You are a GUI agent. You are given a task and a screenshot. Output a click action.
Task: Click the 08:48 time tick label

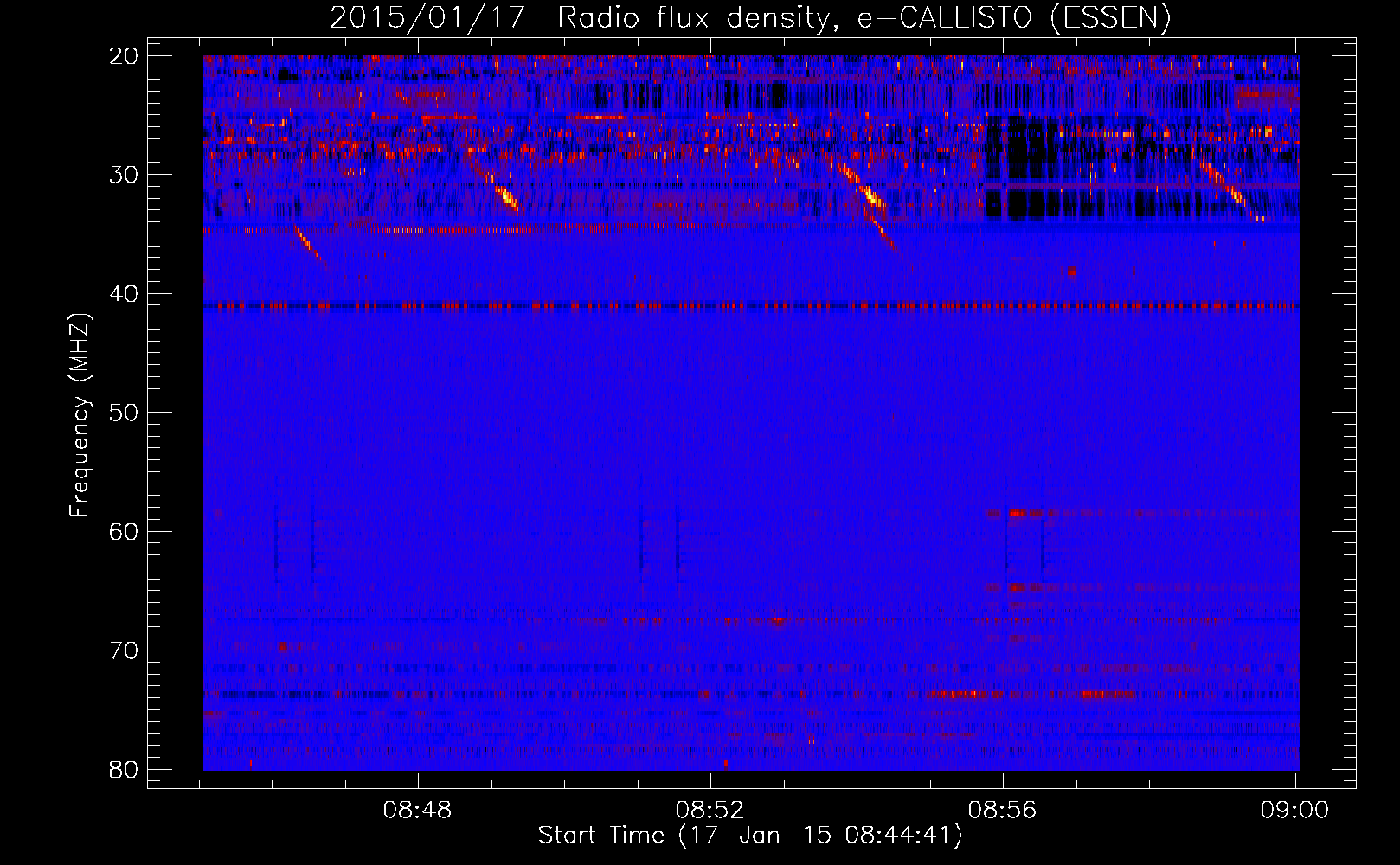point(418,811)
